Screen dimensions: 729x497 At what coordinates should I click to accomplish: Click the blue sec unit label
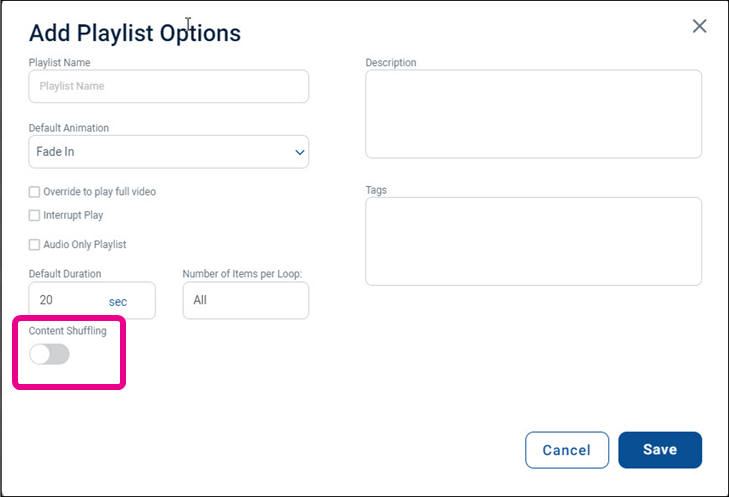[118, 302]
